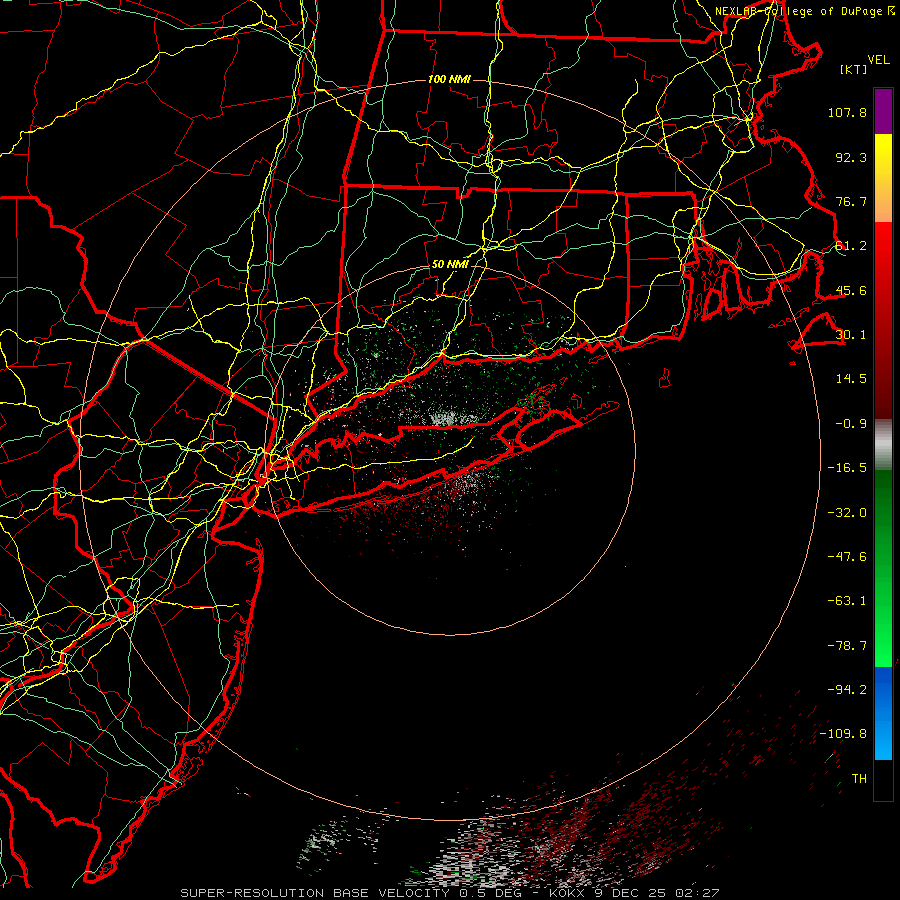The image size is (900, 900).
Task: Select the 76.7 legend value
Action: pyautogui.click(x=851, y=201)
